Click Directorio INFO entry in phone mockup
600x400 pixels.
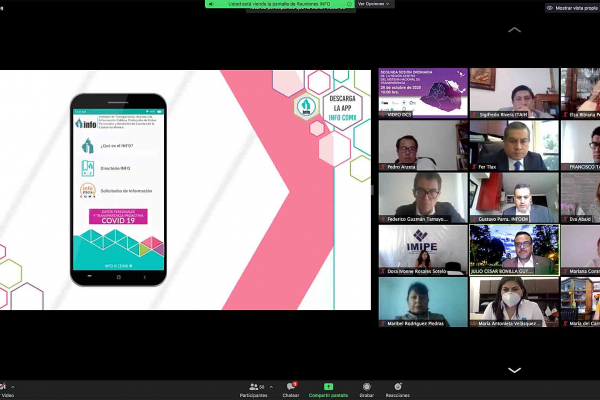tap(115, 168)
